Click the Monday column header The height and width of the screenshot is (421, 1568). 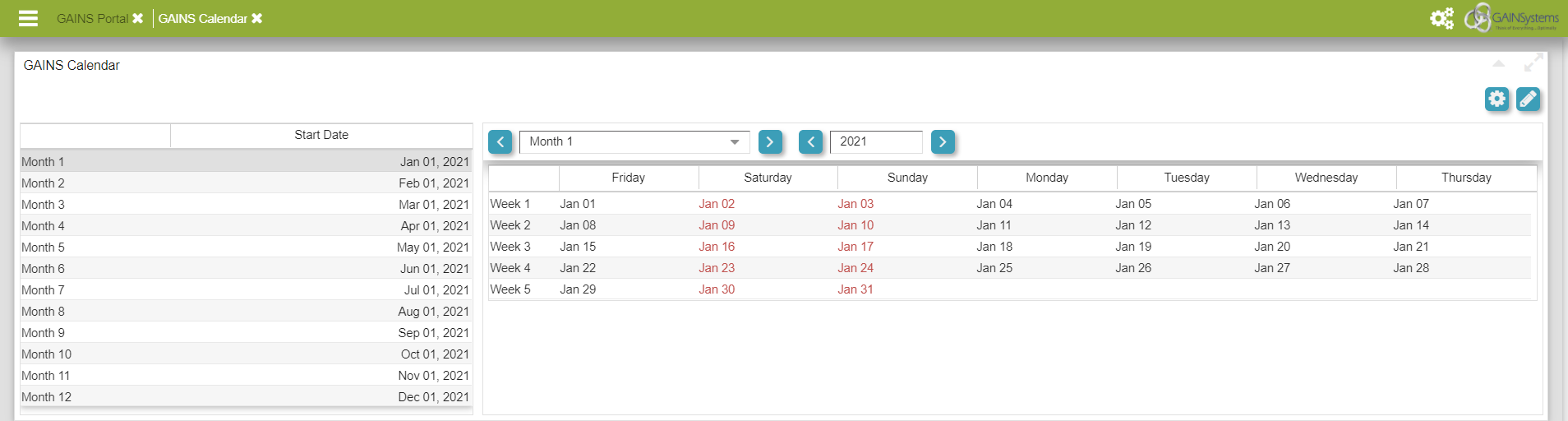(1047, 178)
